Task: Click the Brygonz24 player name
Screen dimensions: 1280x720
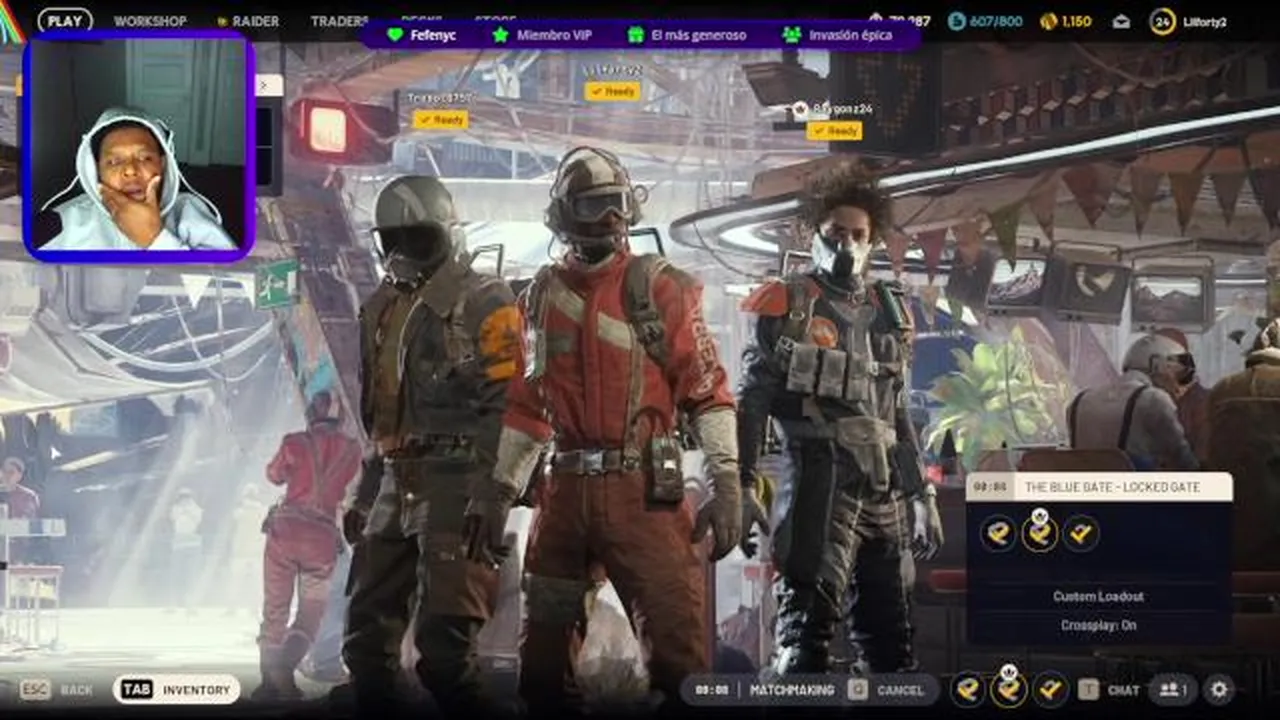Action: pyautogui.click(x=842, y=108)
